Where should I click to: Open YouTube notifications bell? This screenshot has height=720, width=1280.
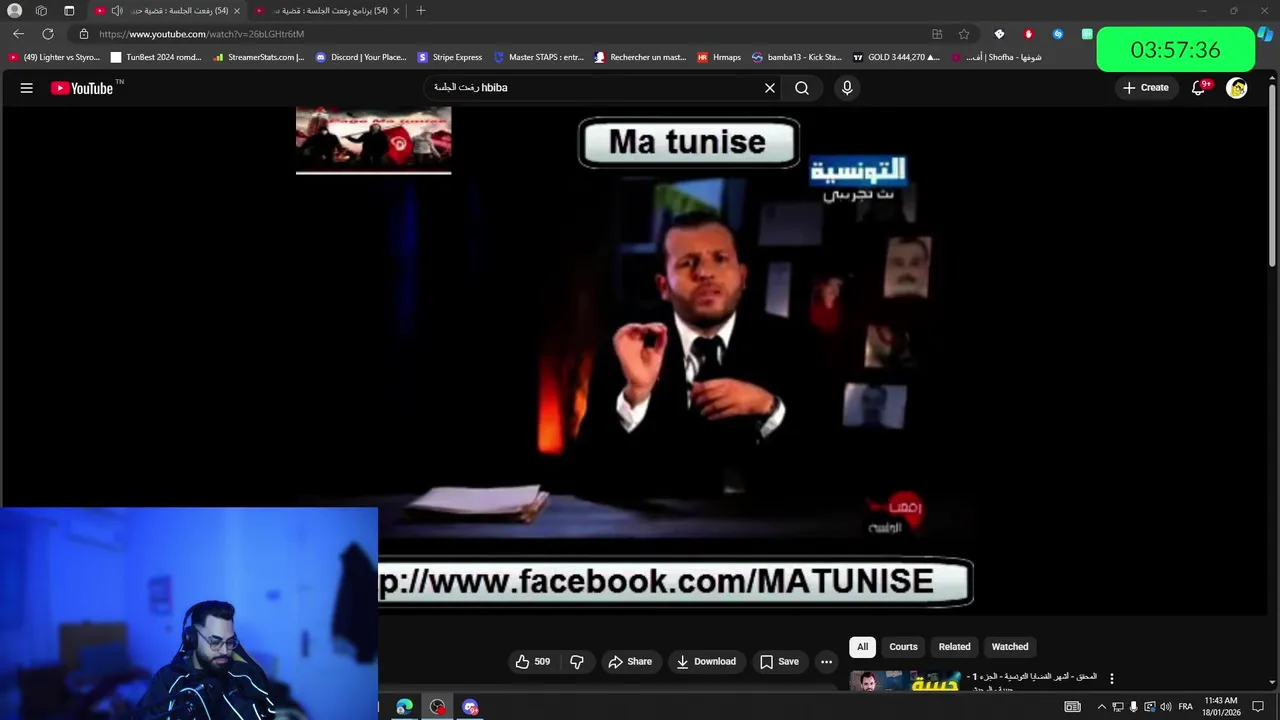pos(1199,88)
